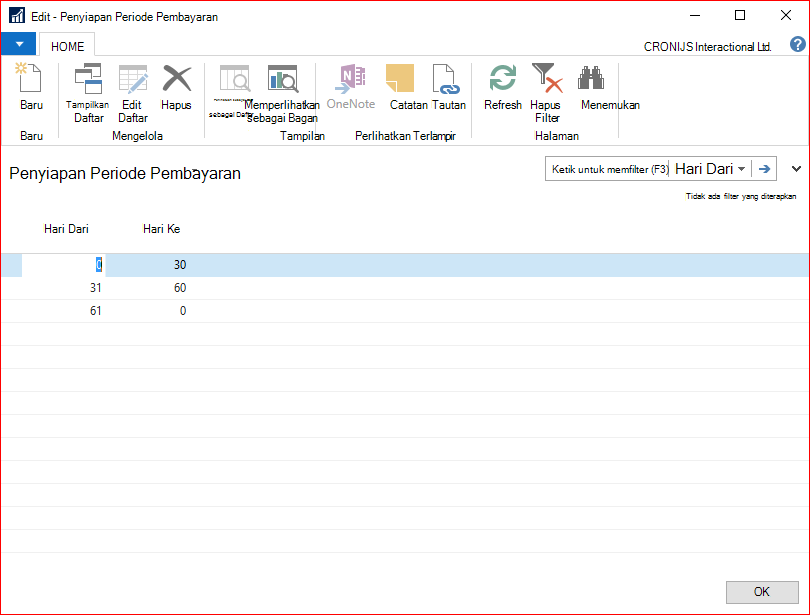Click the filter text input field

(608, 169)
